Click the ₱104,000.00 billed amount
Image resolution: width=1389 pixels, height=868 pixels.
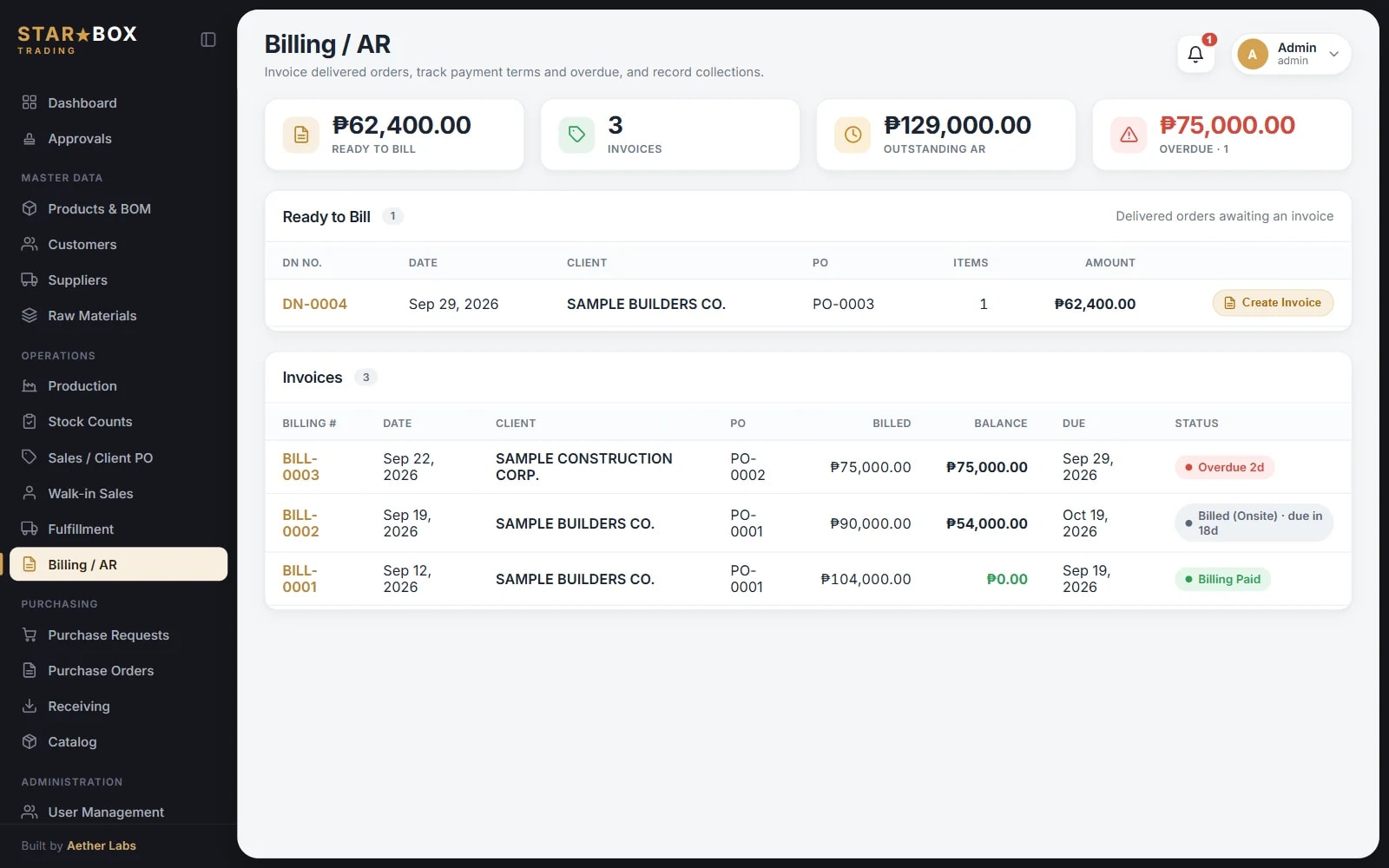866,579
